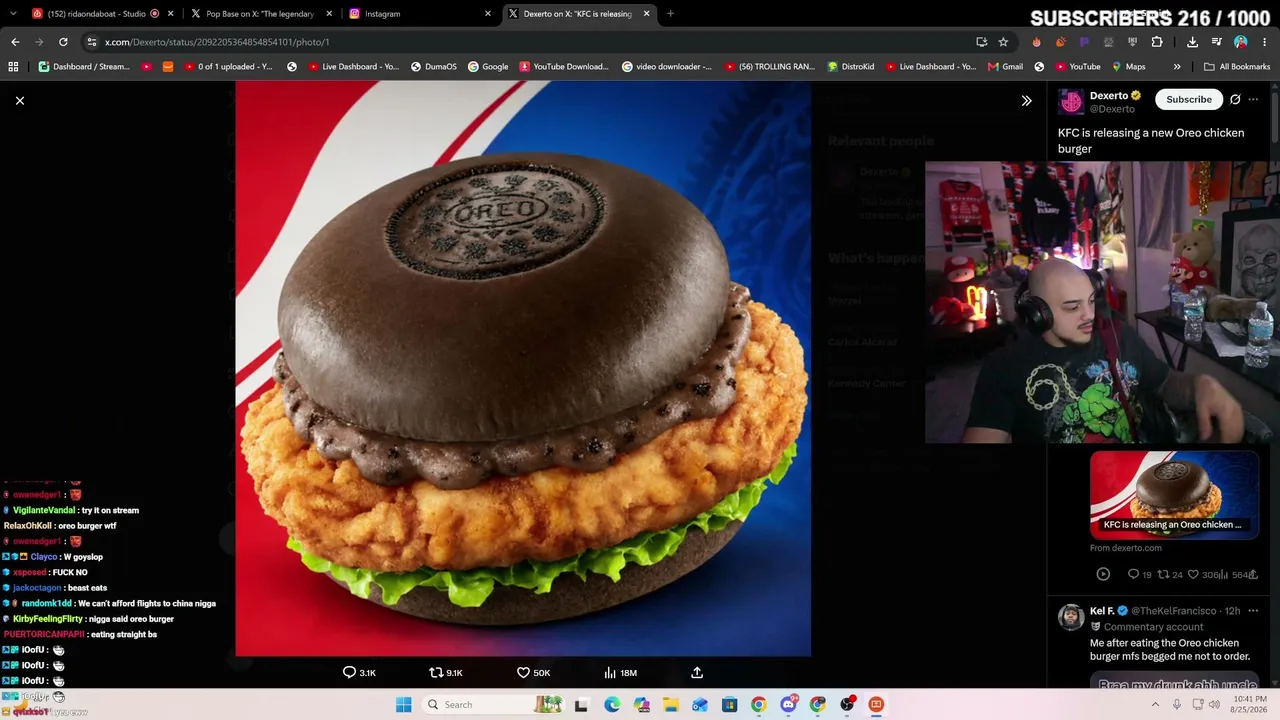Open the YouTube bookmark
This screenshot has width=1280, height=720.
click(1078, 67)
